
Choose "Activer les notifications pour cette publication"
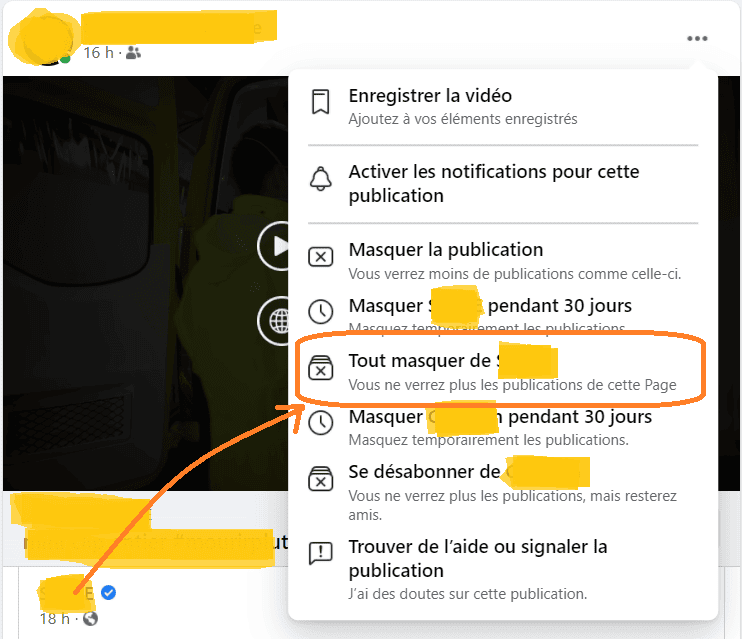(494, 184)
